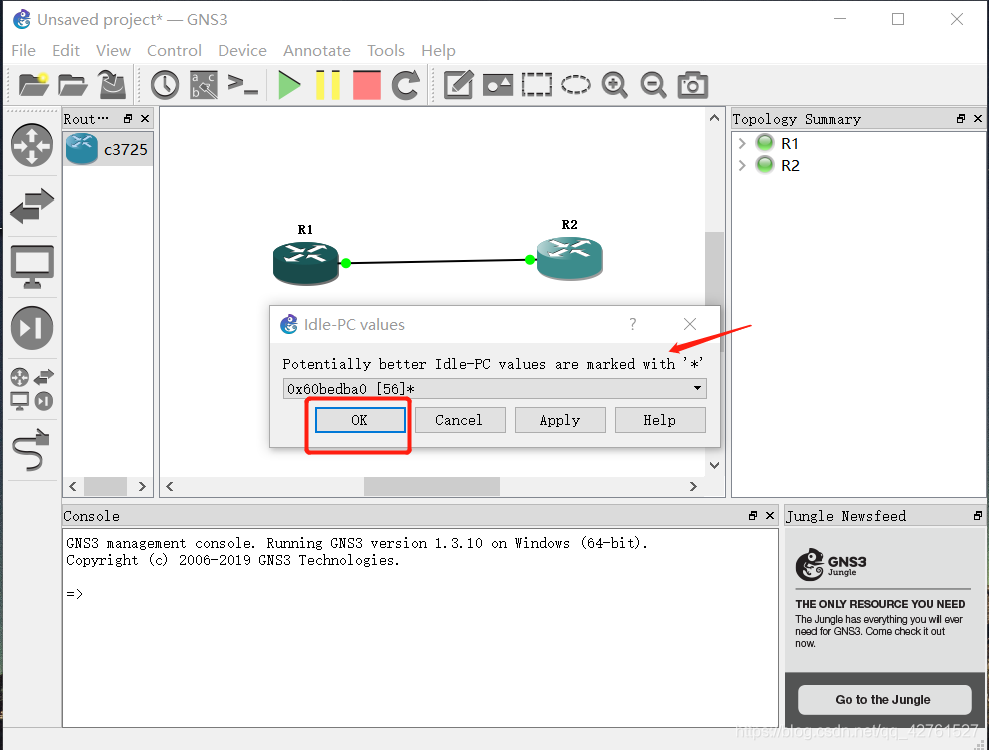Float the Jungle Newsfeed panel
989x750 pixels.
pyautogui.click(x=978, y=515)
